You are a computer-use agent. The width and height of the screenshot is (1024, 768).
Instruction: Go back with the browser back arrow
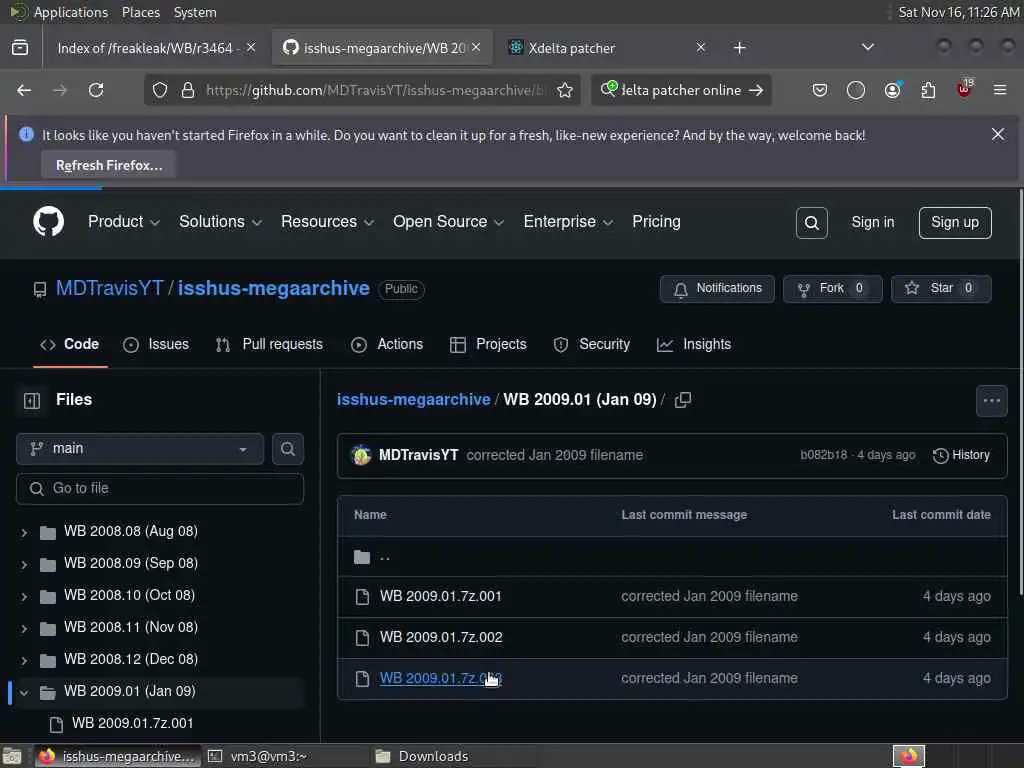coord(24,90)
